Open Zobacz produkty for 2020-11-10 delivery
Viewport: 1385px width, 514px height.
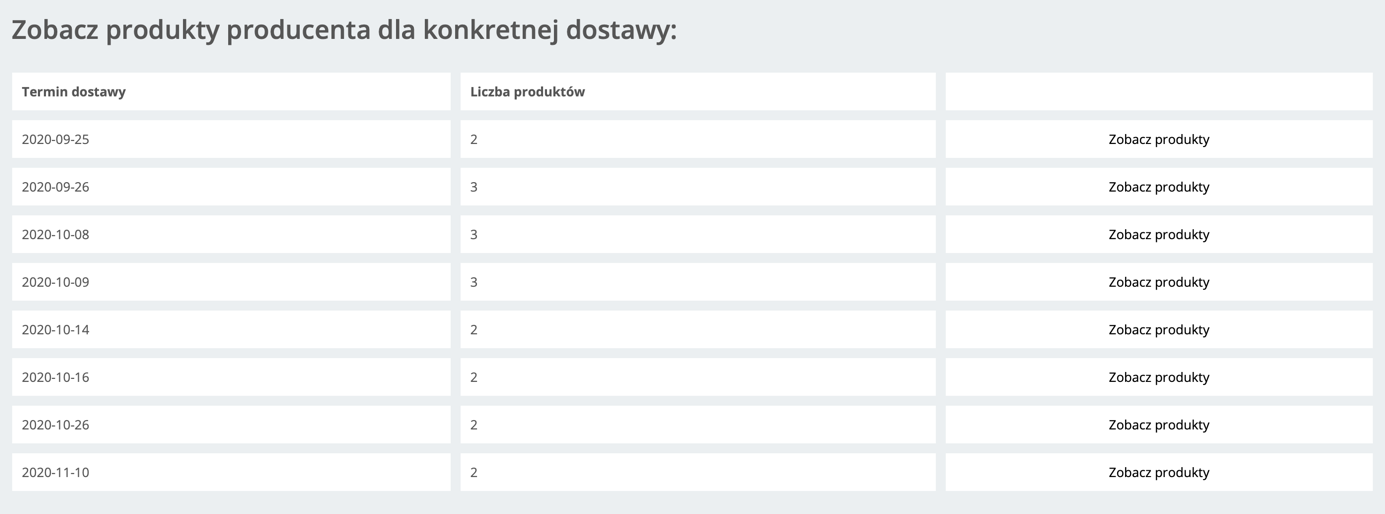(1159, 472)
